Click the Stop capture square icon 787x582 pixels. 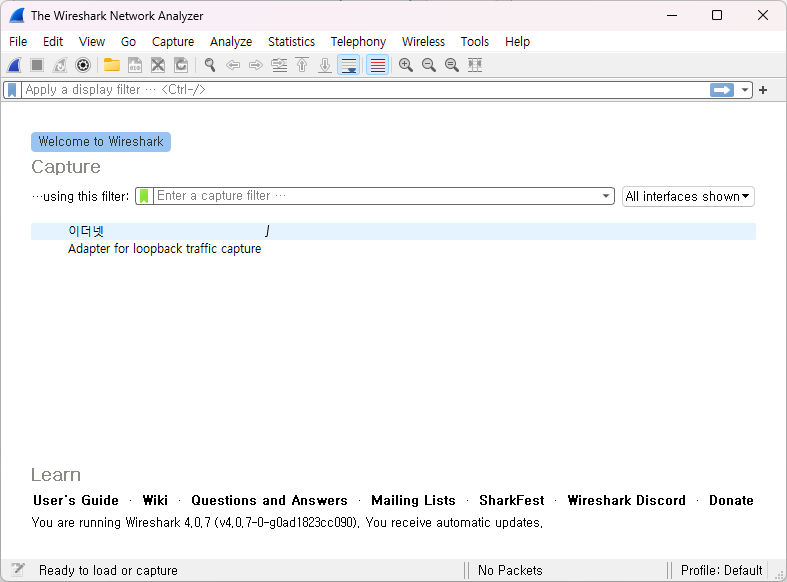coord(37,65)
